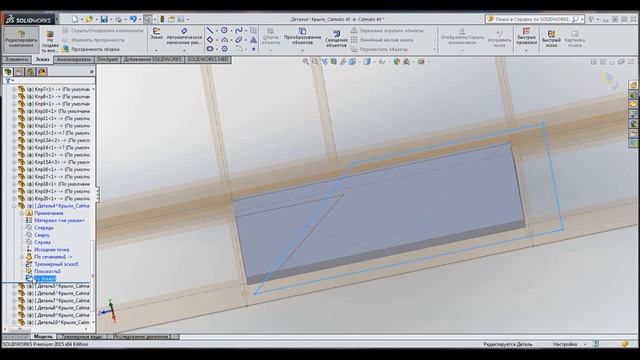Select the Spline sketch tool
Image resolution: width=640 pixels, height=360 pixels.
[x=239, y=30]
